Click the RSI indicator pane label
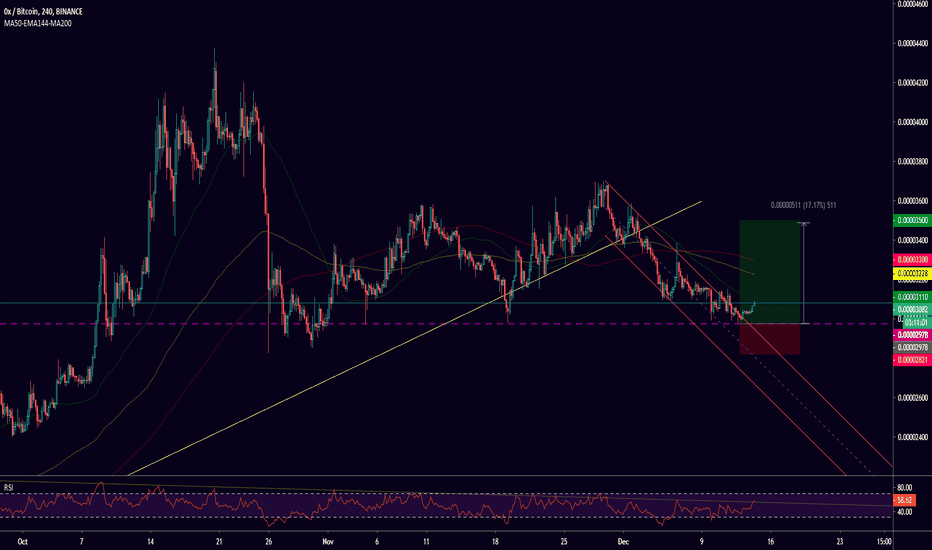Image resolution: width=932 pixels, height=550 pixels. tap(8, 488)
